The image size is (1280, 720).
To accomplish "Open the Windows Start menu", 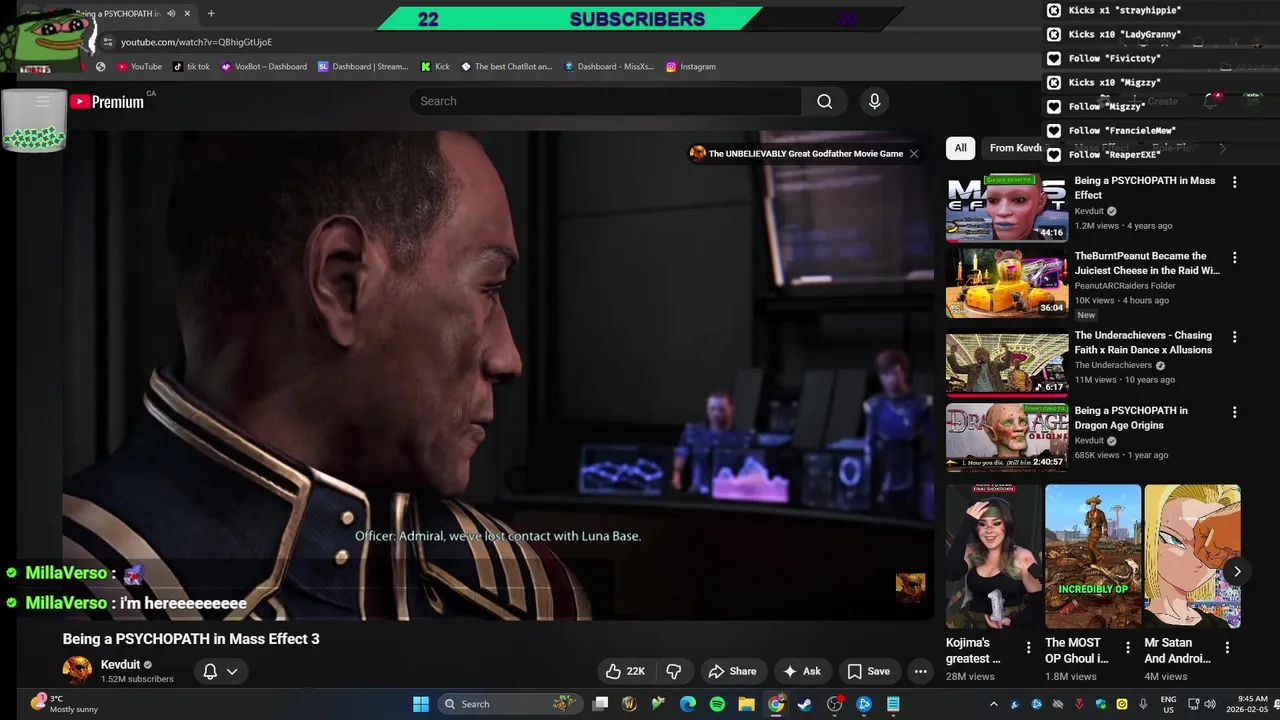I will [420, 704].
